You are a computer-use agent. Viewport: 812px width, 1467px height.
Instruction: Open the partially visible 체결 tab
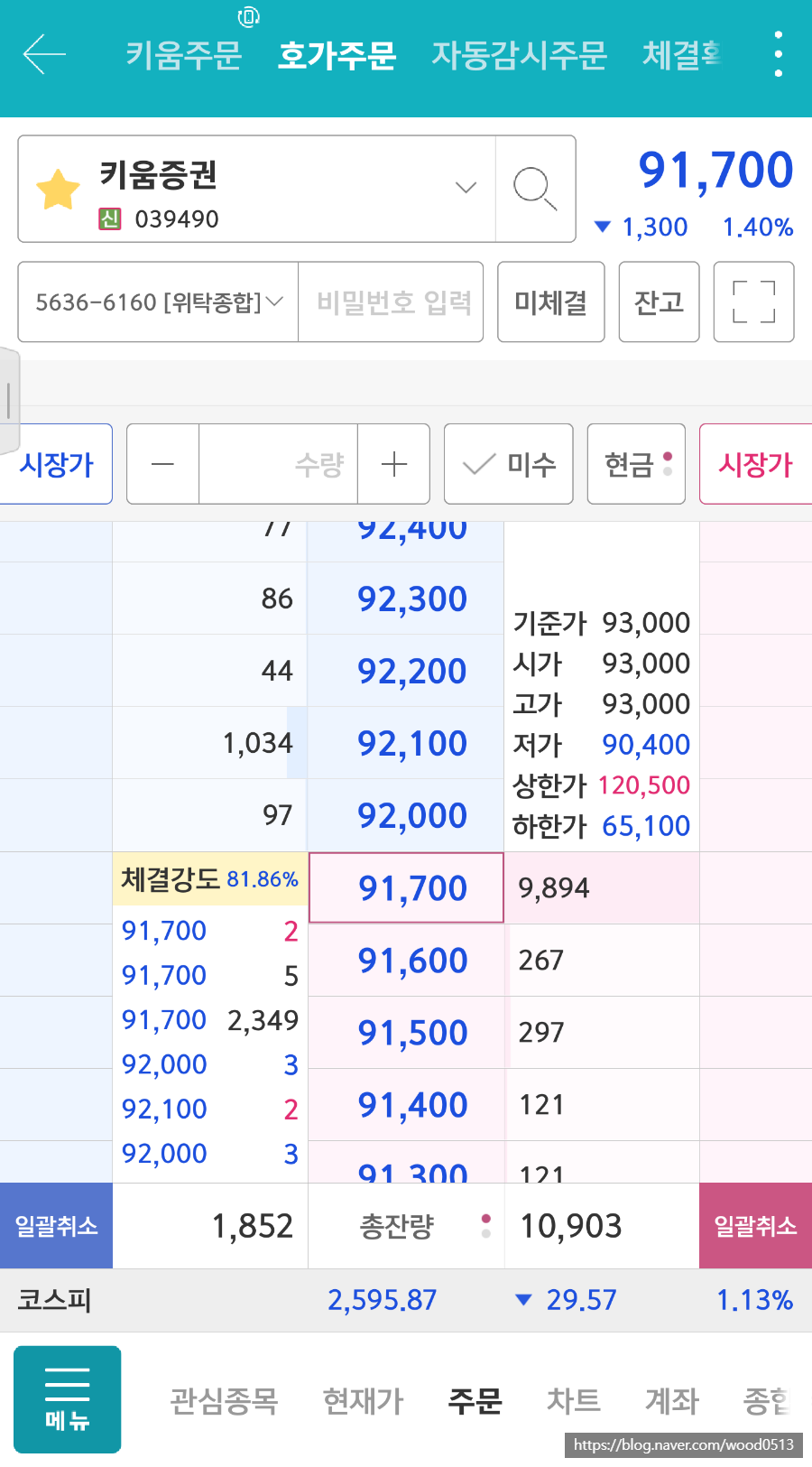tap(682, 55)
